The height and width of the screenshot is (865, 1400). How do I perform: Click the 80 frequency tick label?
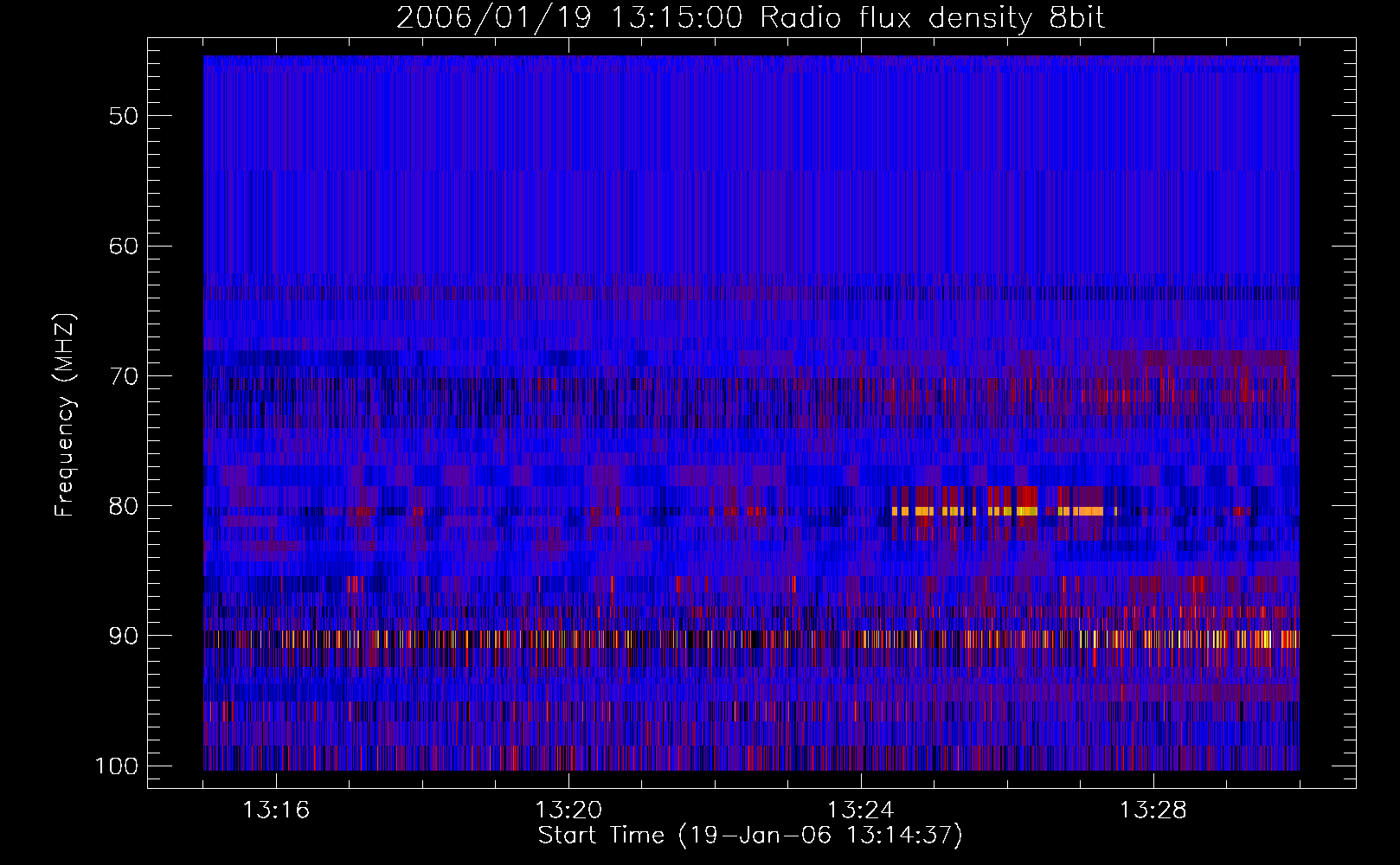[x=124, y=506]
